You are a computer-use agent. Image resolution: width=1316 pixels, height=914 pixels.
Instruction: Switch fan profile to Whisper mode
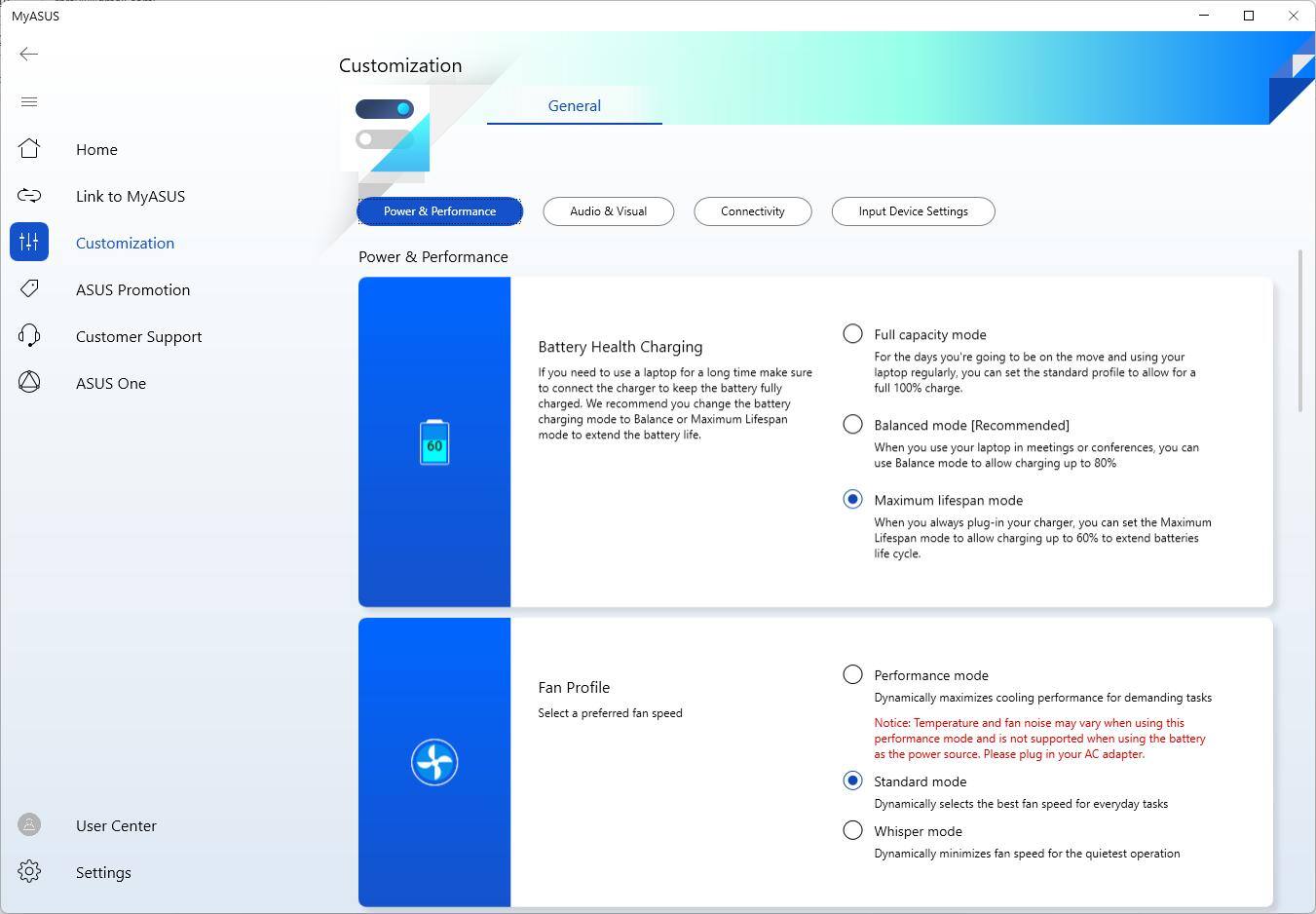click(852, 831)
